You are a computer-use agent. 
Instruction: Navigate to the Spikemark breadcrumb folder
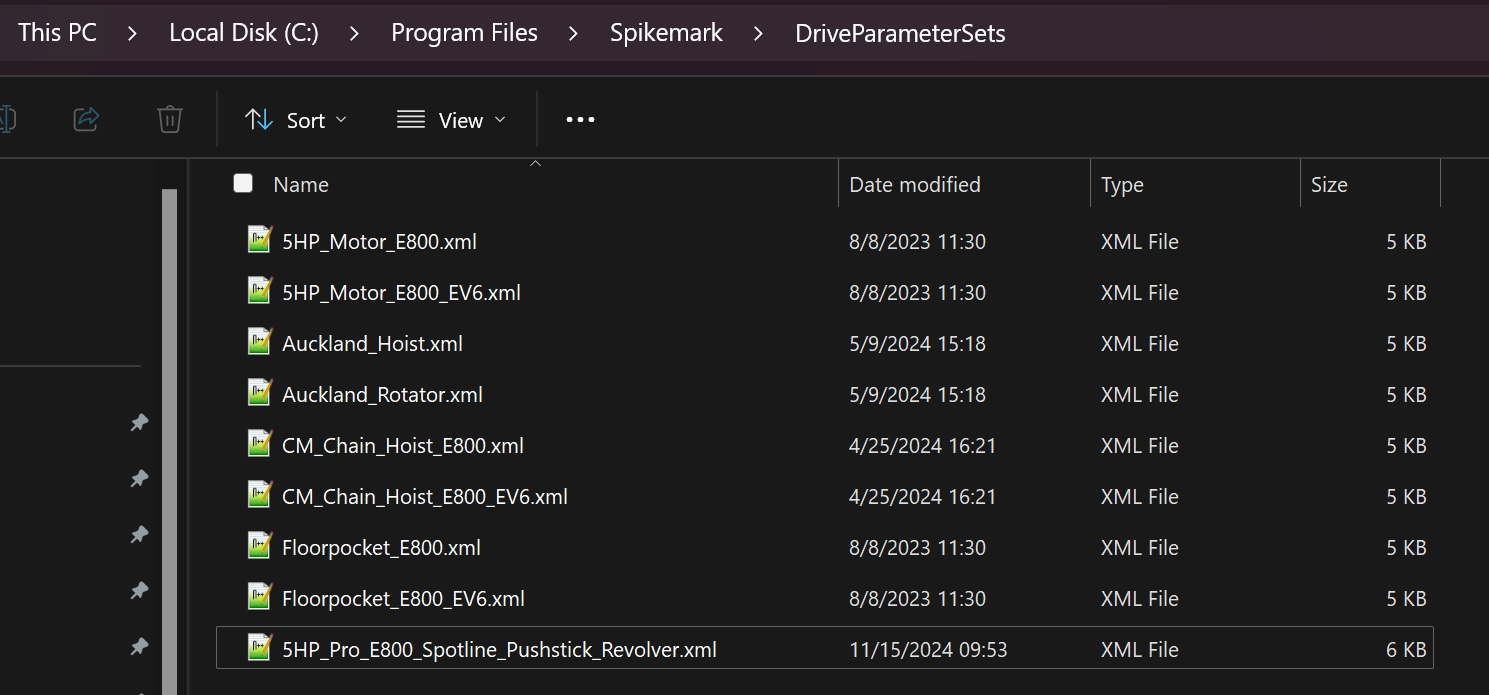[x=666, y=33]
